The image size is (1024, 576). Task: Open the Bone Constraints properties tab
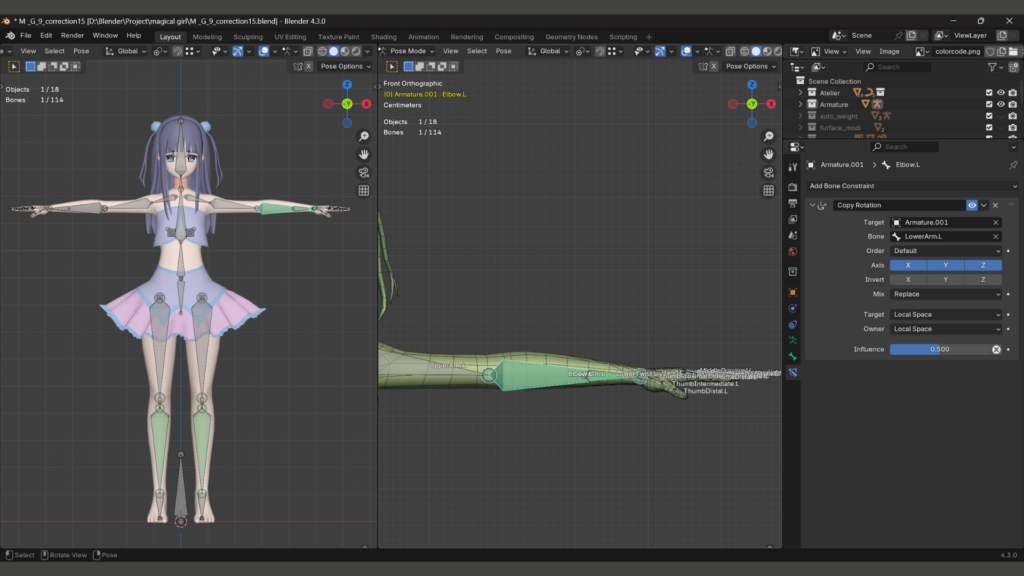(792, 372)
